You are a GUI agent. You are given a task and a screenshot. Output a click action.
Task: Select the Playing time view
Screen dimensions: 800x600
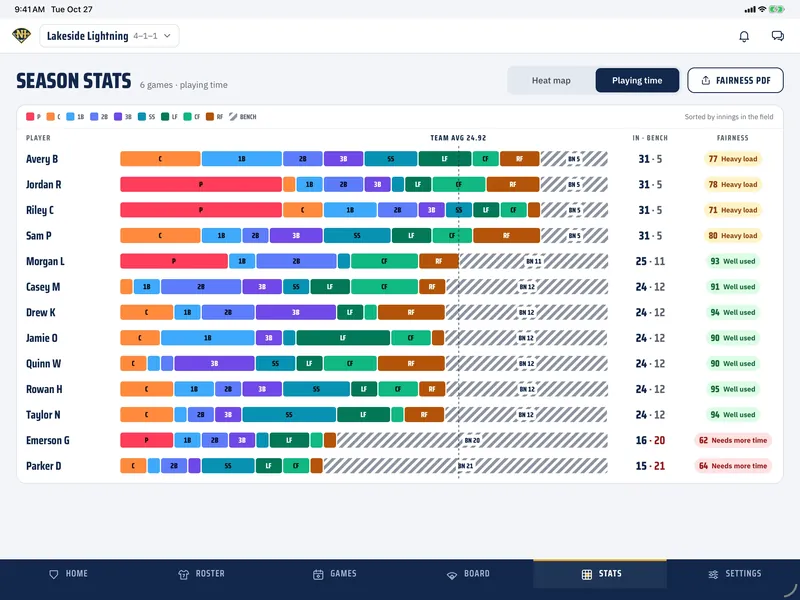click(x=637, y=81)
